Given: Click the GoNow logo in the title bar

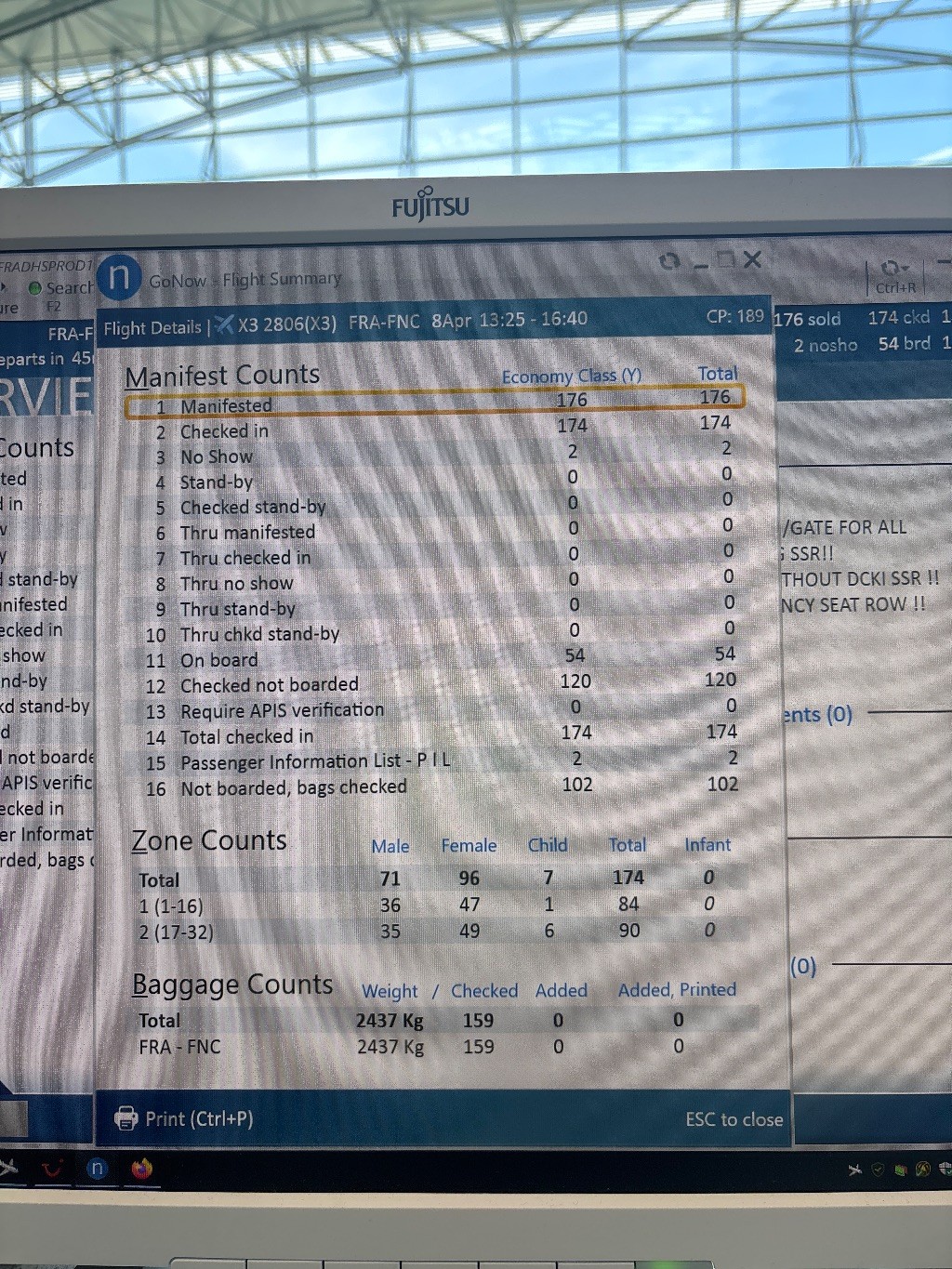Looking at the screenshot, I should tap(119, 277).
